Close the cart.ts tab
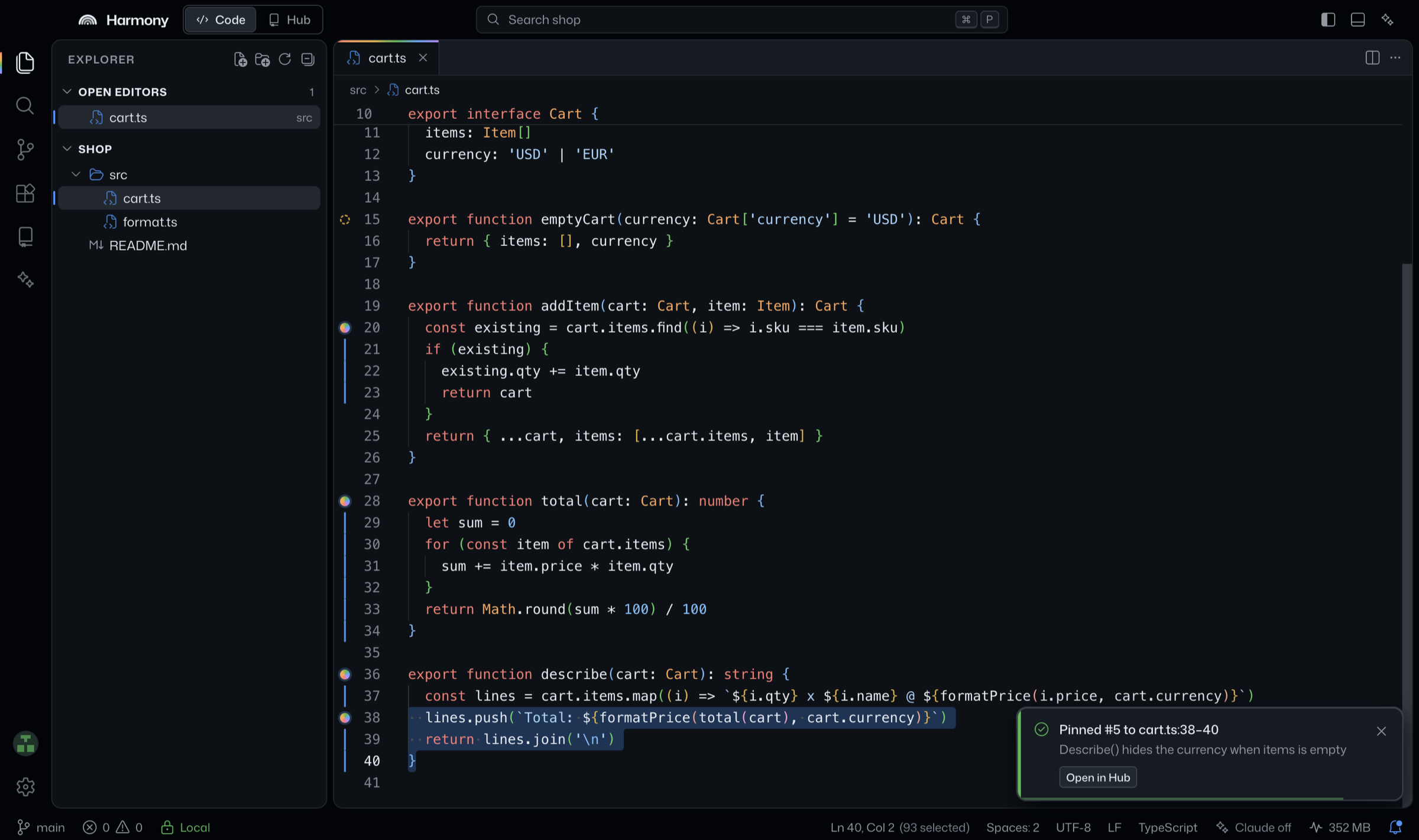Image resolution: width=1419 pixels, height=840 pixels. 423,58
